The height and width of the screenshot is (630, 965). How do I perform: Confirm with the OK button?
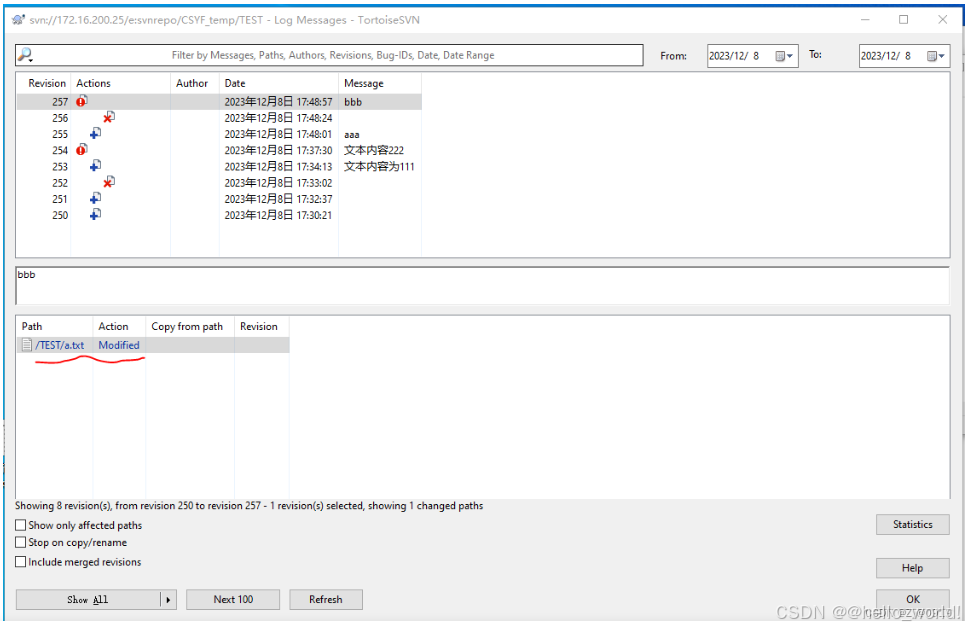912,599
